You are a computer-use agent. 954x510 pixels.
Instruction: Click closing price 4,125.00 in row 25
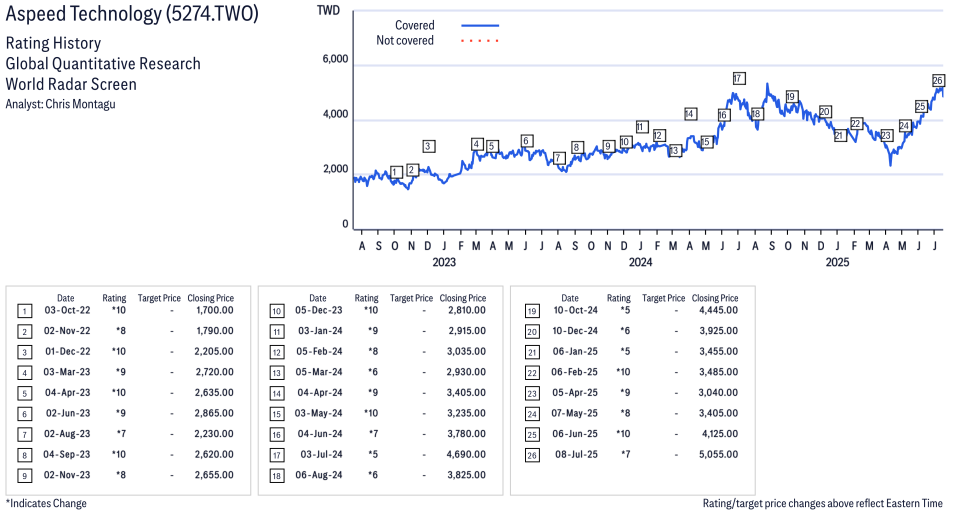[x=720, y=434]
